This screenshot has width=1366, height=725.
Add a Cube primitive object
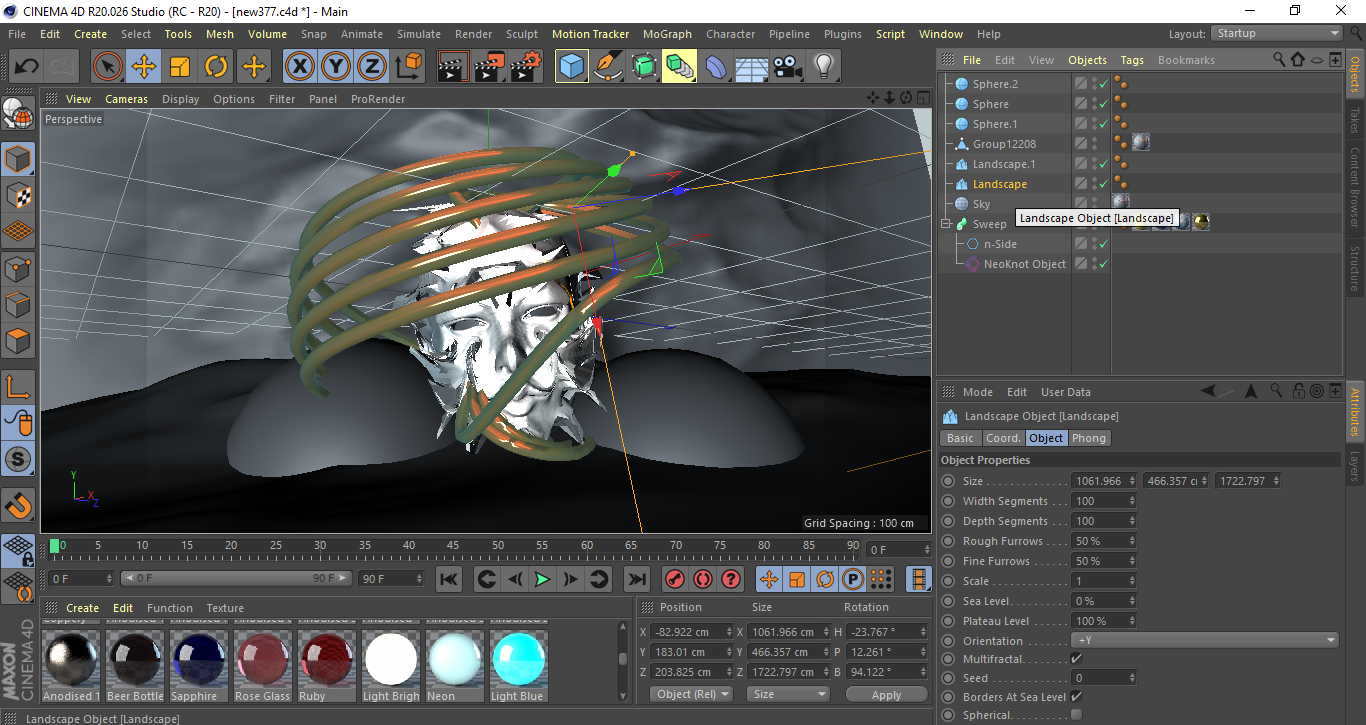(x=572, y=67)
